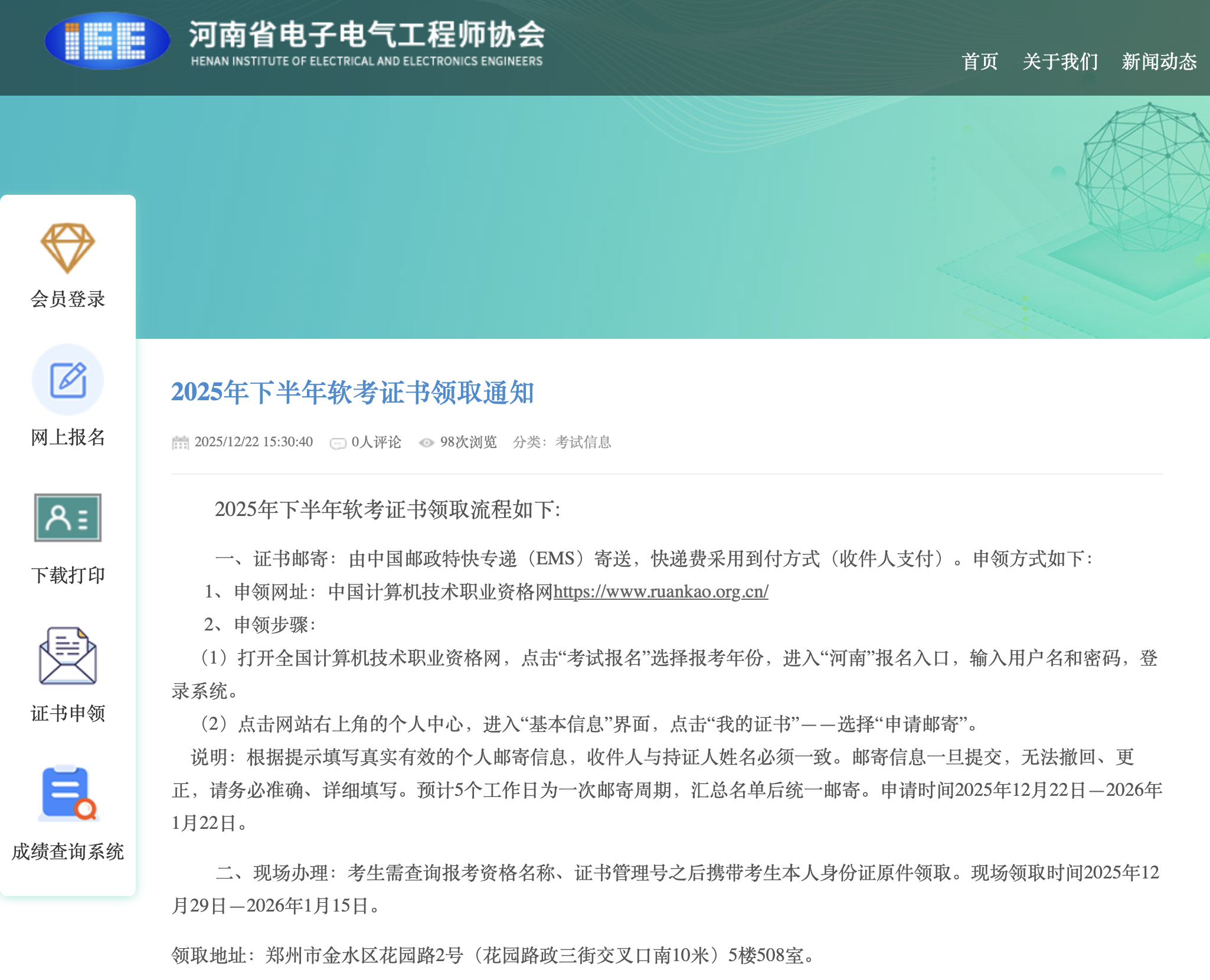Viewport: 1210px width, 980px height.
Task: Click the comment bubble icon
Action: point(338,443)
